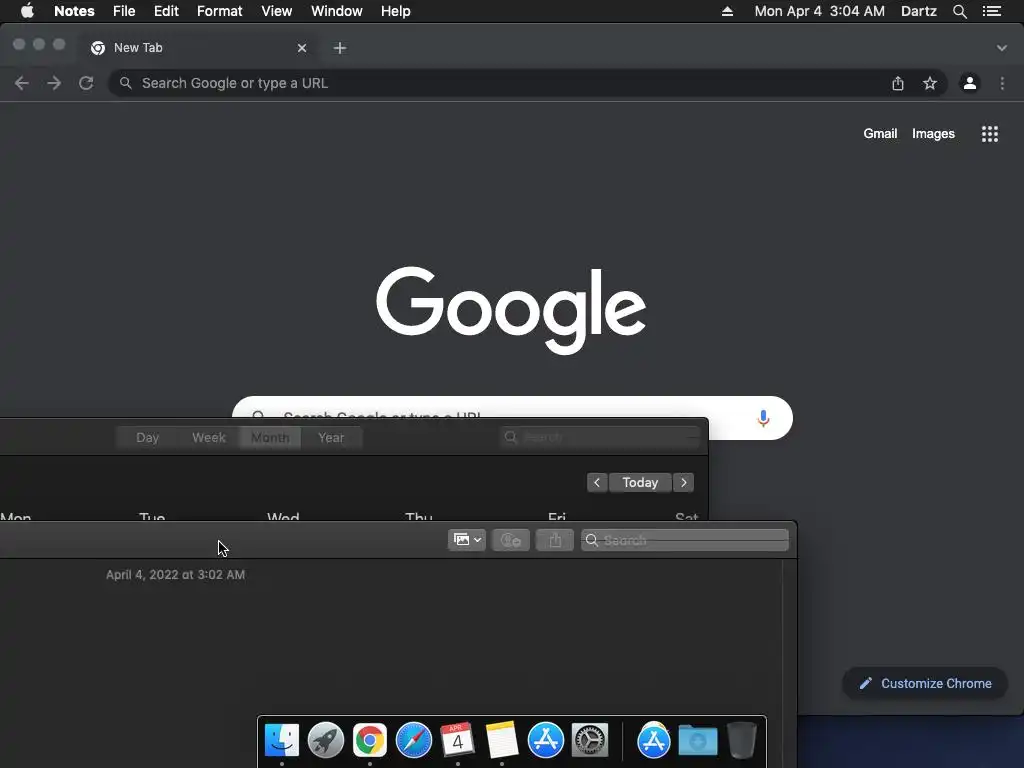Switch Calendar to Day view
The image size is (1024, 768).
(147, 438)
